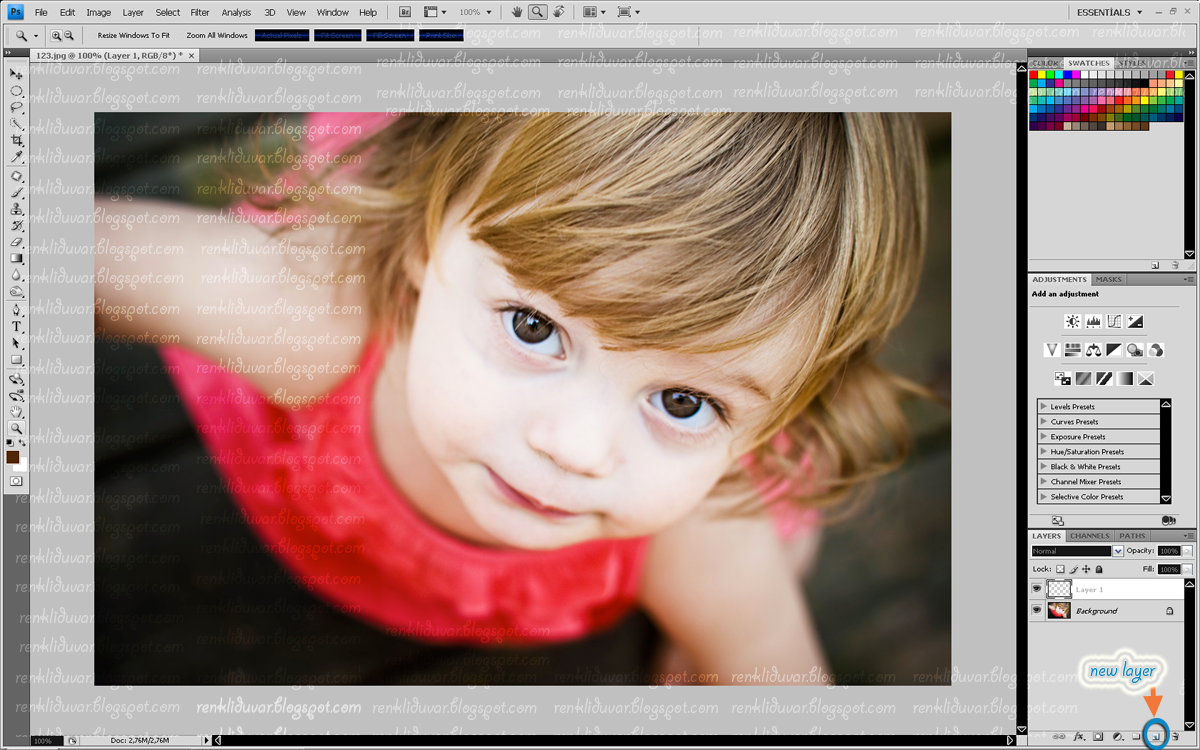Toggle lock position
The image size is (1200, 750).
click(x=1086, y=569)
